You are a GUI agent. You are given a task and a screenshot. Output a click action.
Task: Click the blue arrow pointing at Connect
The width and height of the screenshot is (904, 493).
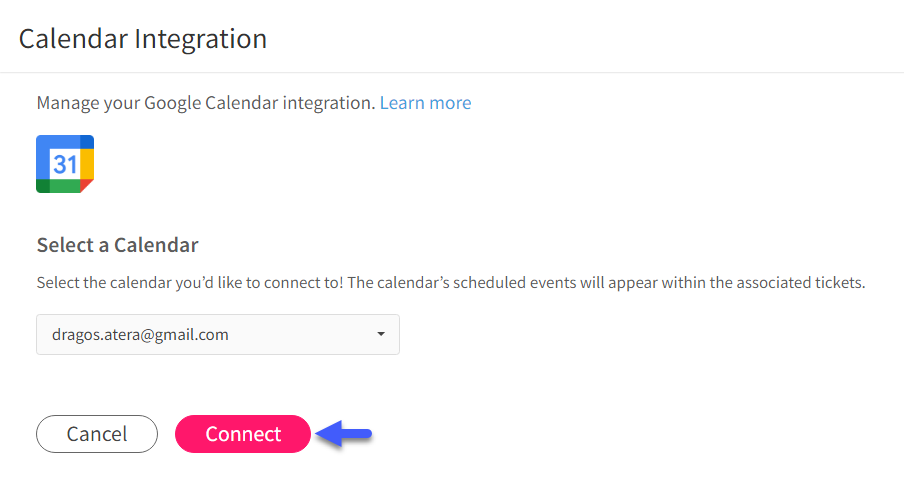click(344, 434)
